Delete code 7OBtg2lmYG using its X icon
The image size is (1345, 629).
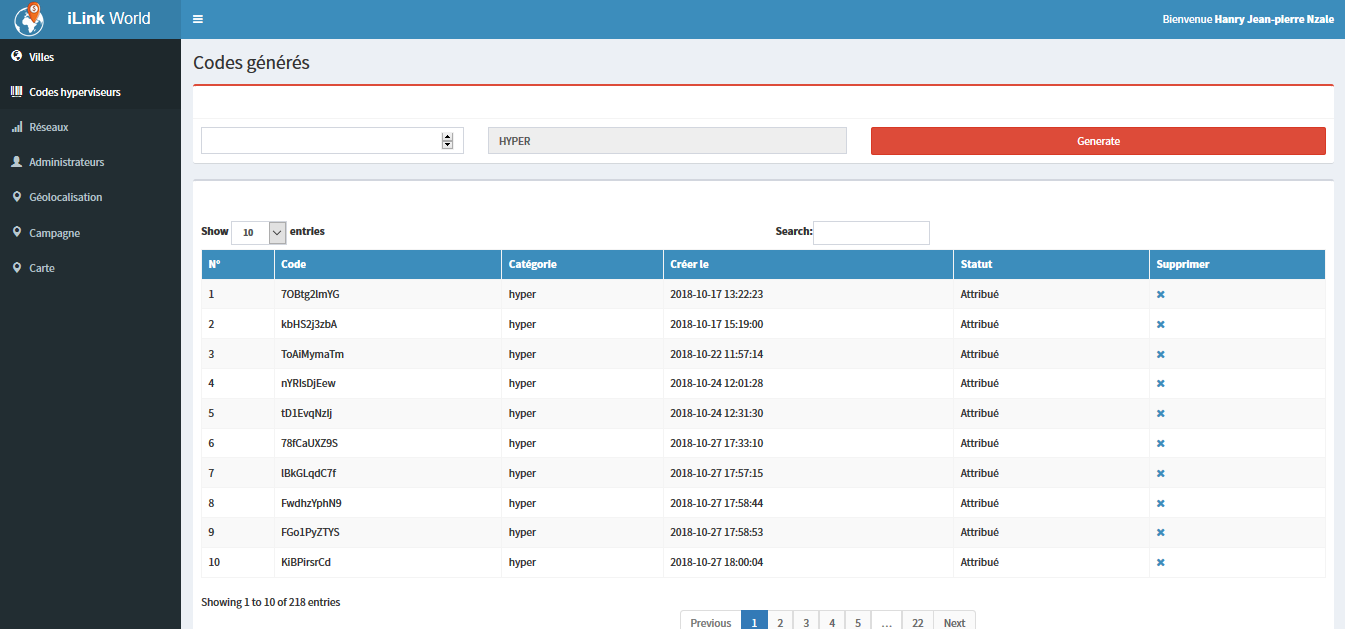(x=1161, y=295)
